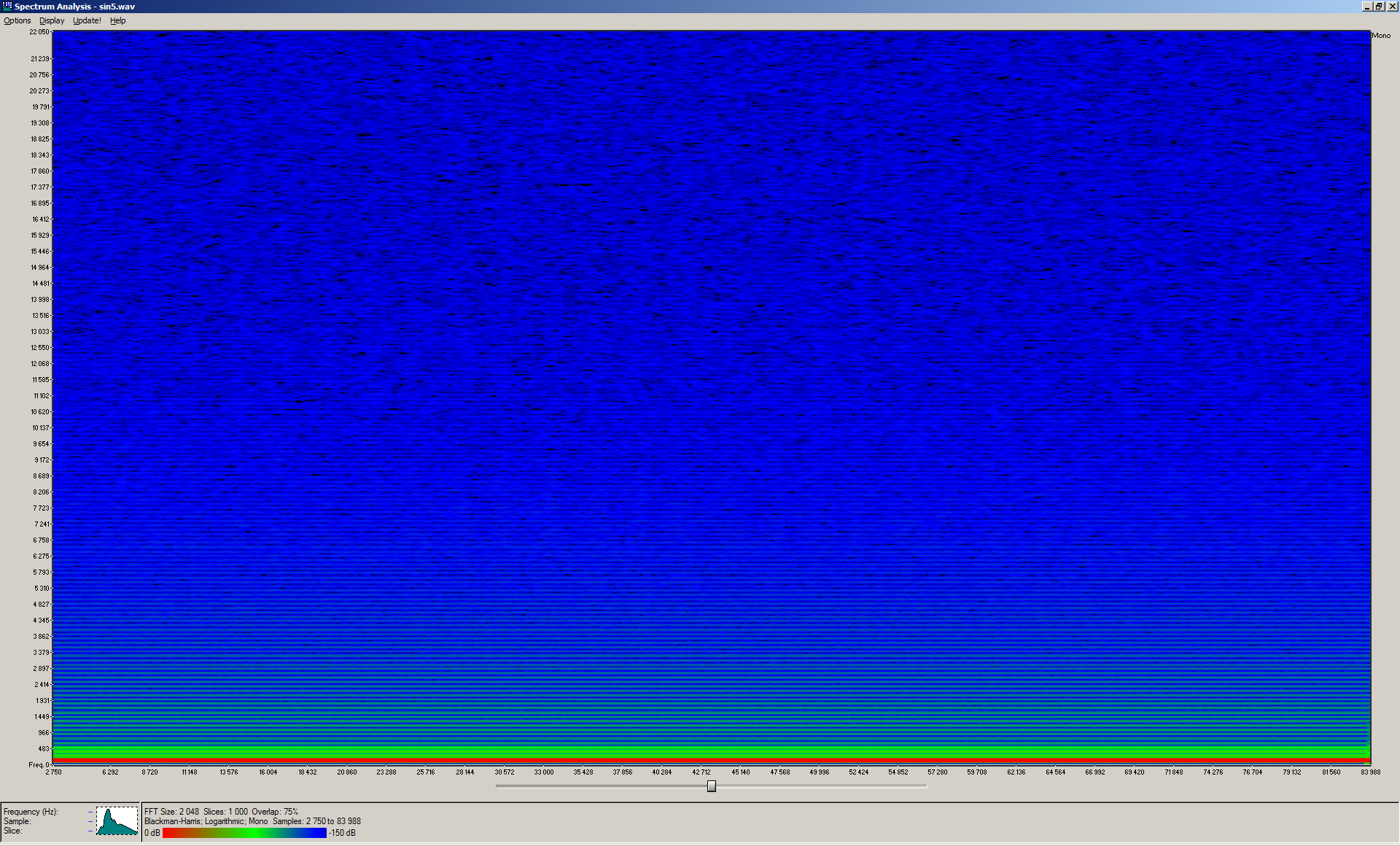Click the 83 988 sample axis label

click(x=1371, y=772)
